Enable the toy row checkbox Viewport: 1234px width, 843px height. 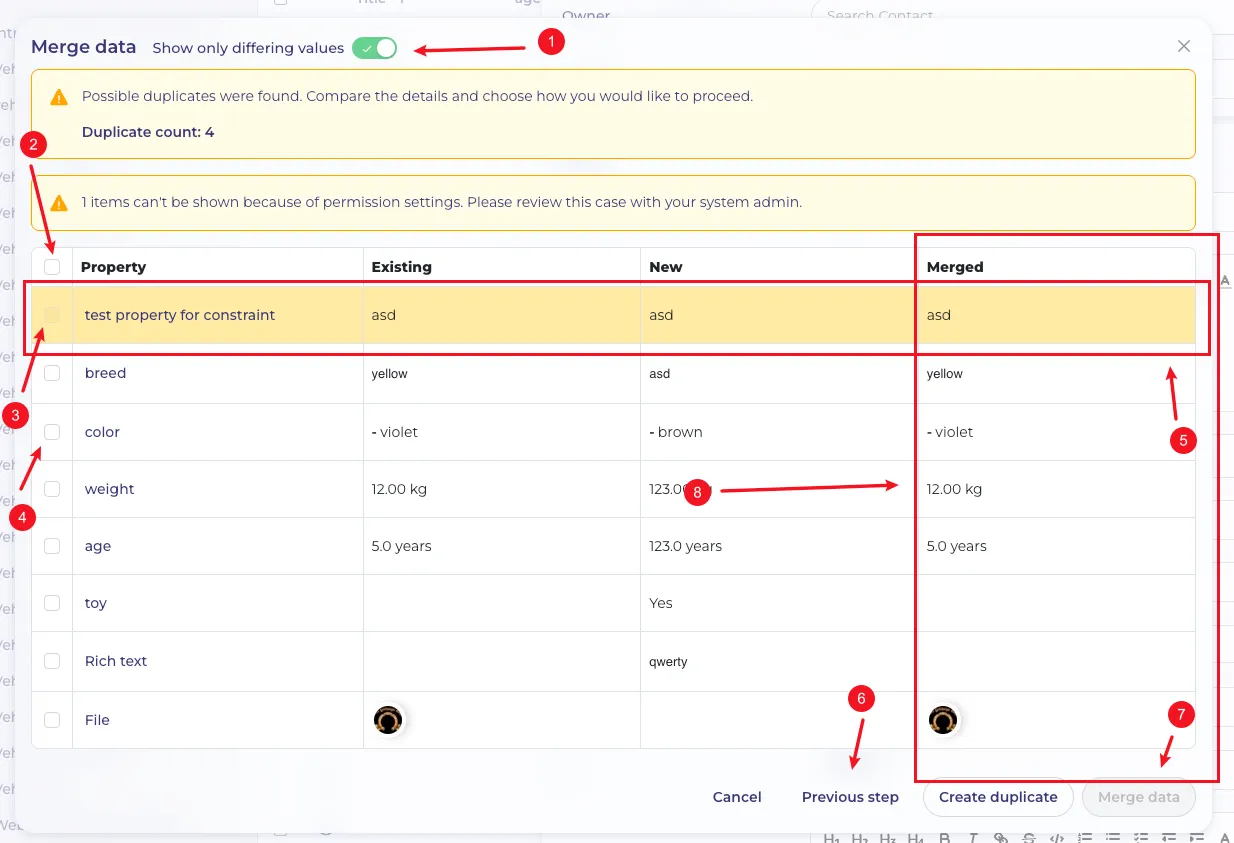click(x=52, y=603)
